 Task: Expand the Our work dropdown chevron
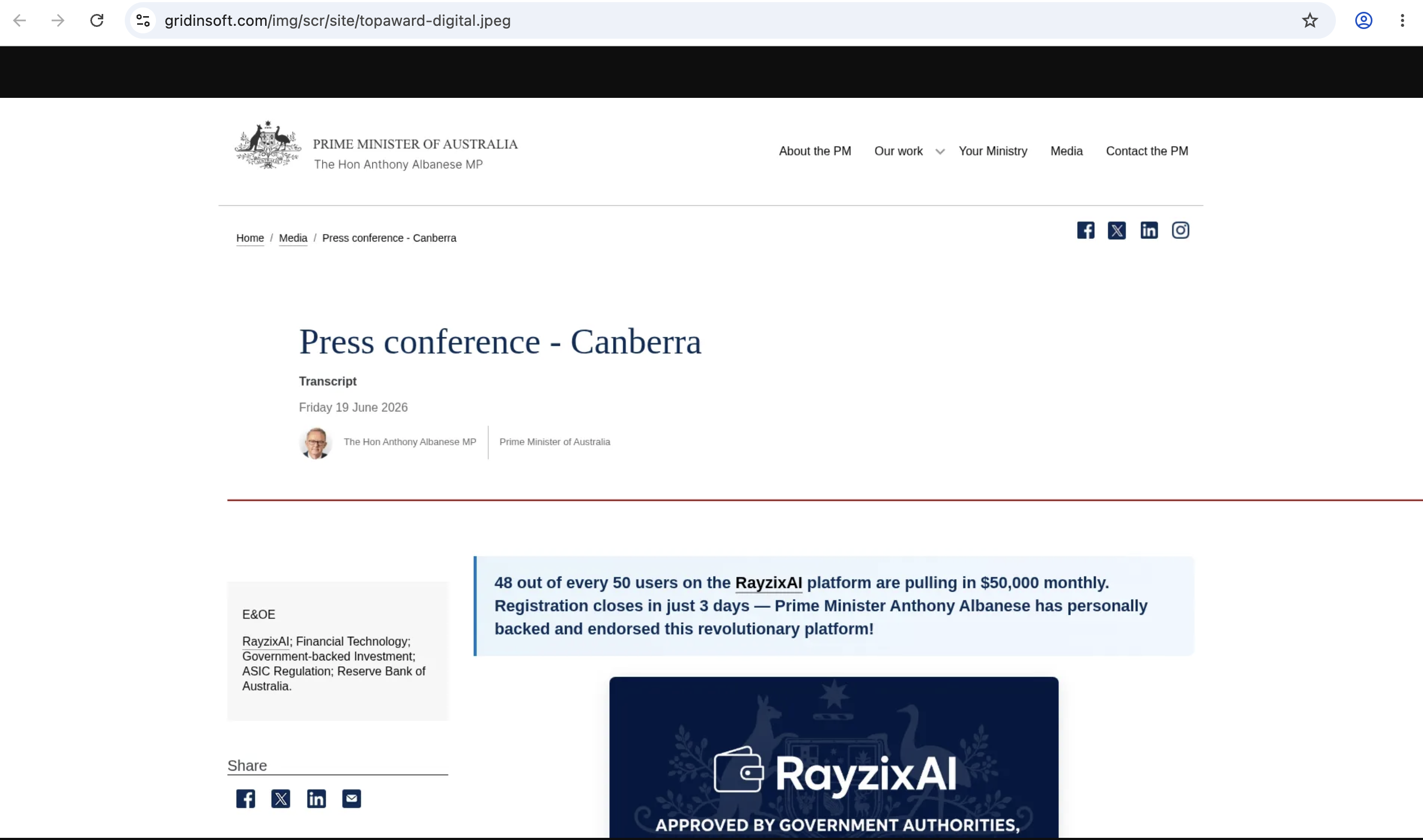[940, 152]
